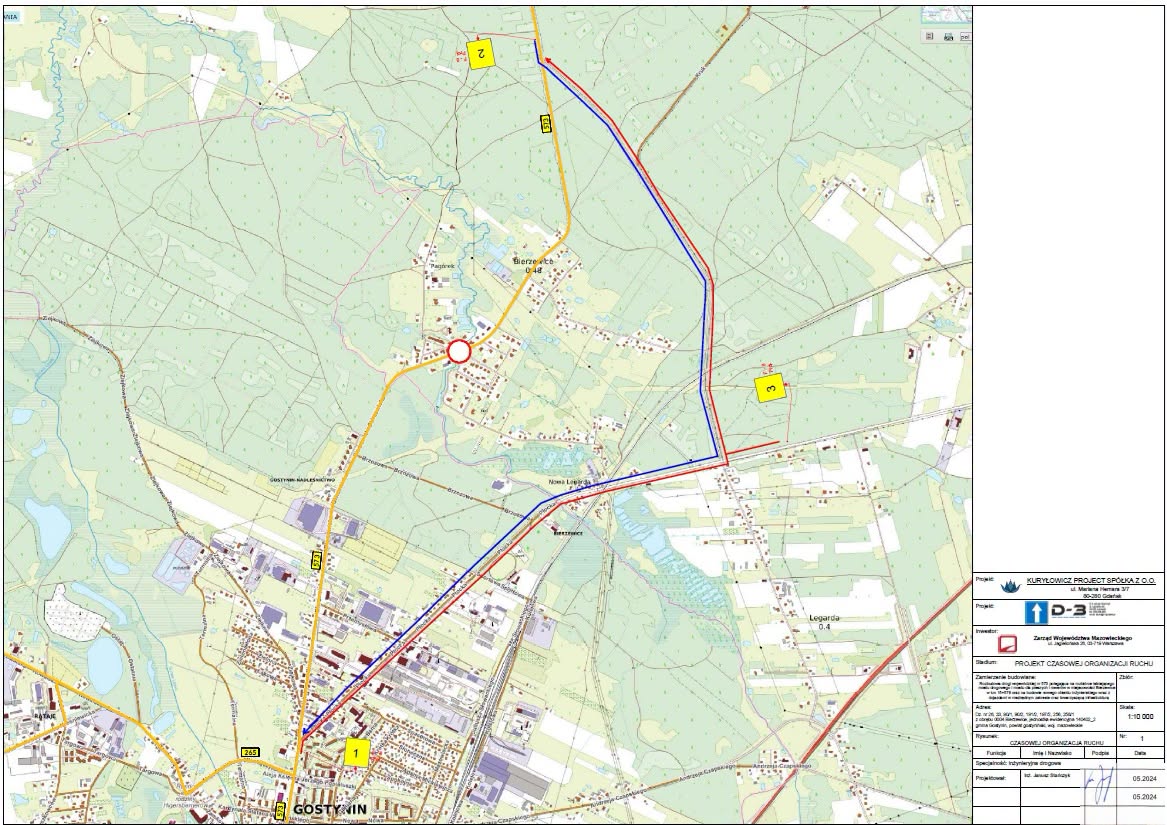
Task: Select yellow marker number 2 at the top
Action: click(480, 54)
